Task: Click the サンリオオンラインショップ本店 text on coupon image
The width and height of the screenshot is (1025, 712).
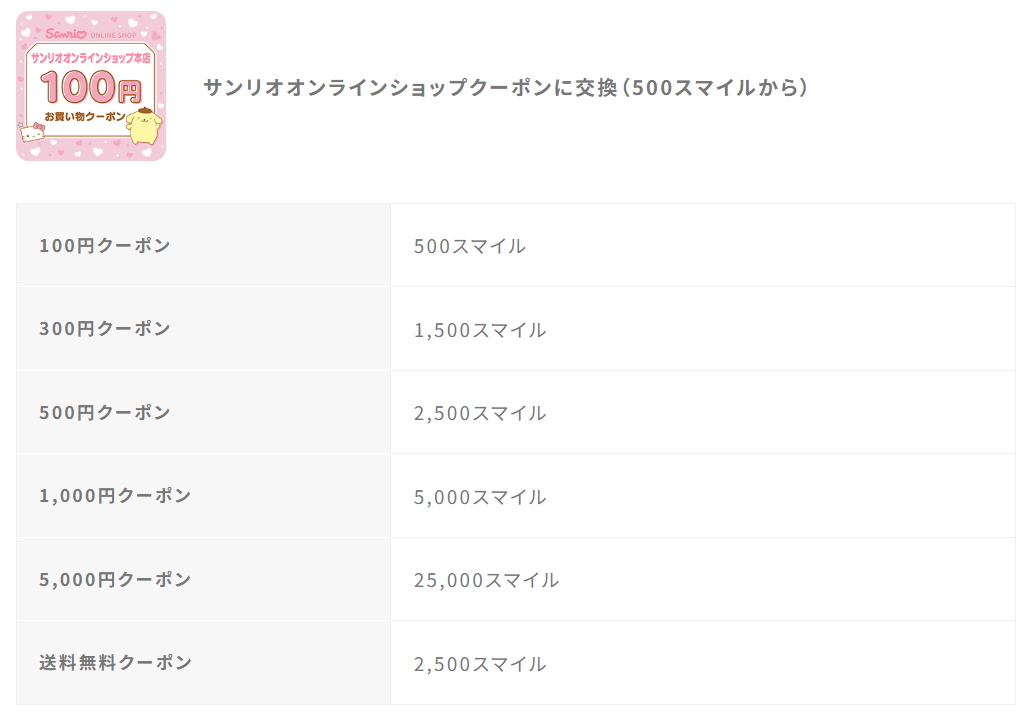Action: point(91,58)
